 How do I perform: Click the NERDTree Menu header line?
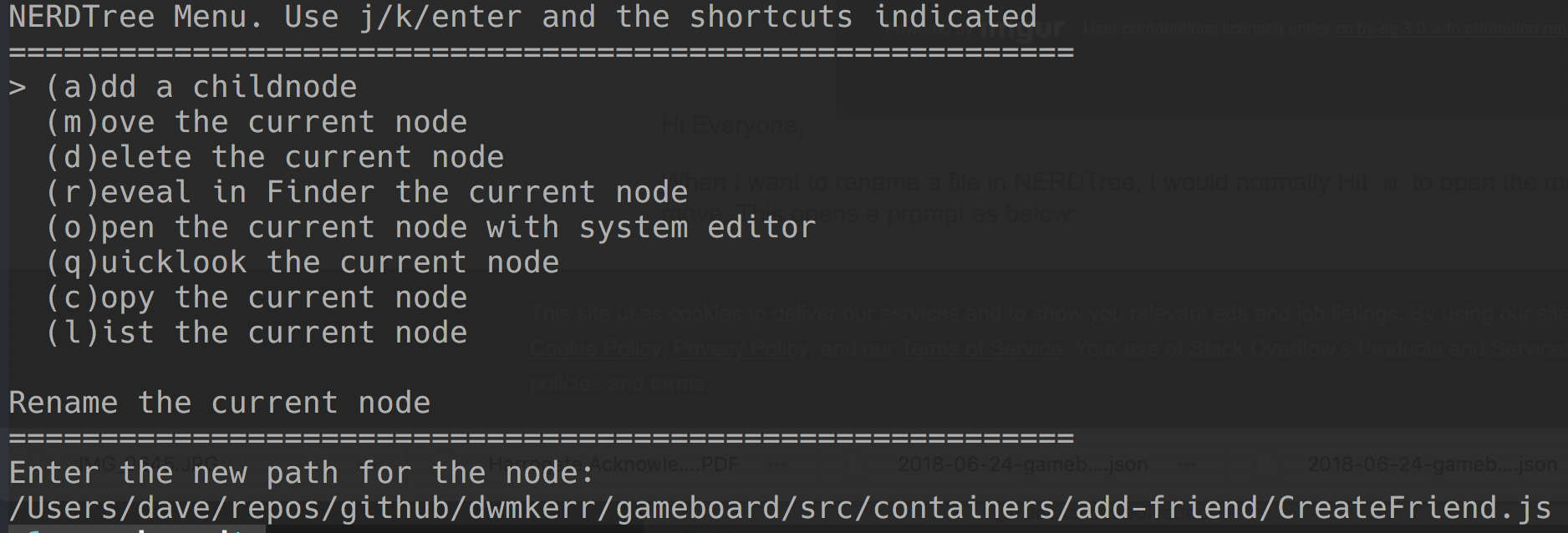(522, 17)
